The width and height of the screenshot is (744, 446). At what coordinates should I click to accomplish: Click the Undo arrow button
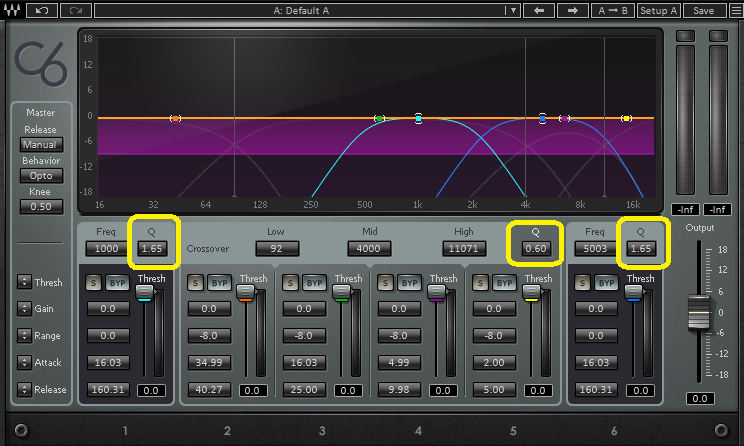[41, 10]
